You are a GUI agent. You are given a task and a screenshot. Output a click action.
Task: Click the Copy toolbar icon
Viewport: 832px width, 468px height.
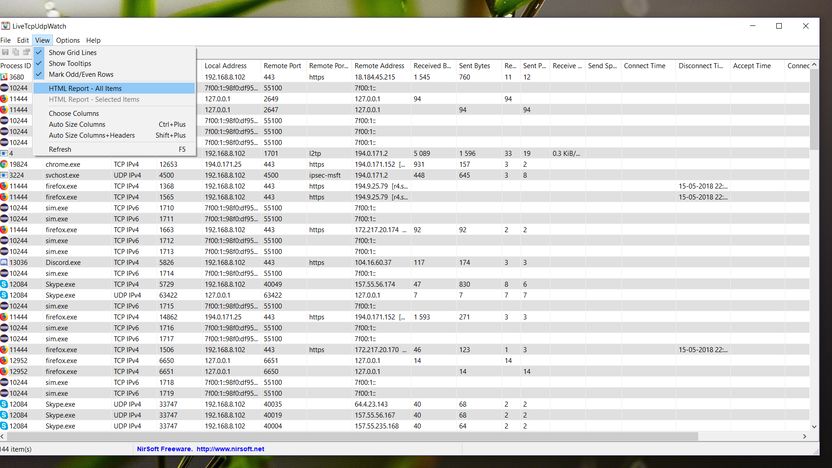tap(16, 52)
